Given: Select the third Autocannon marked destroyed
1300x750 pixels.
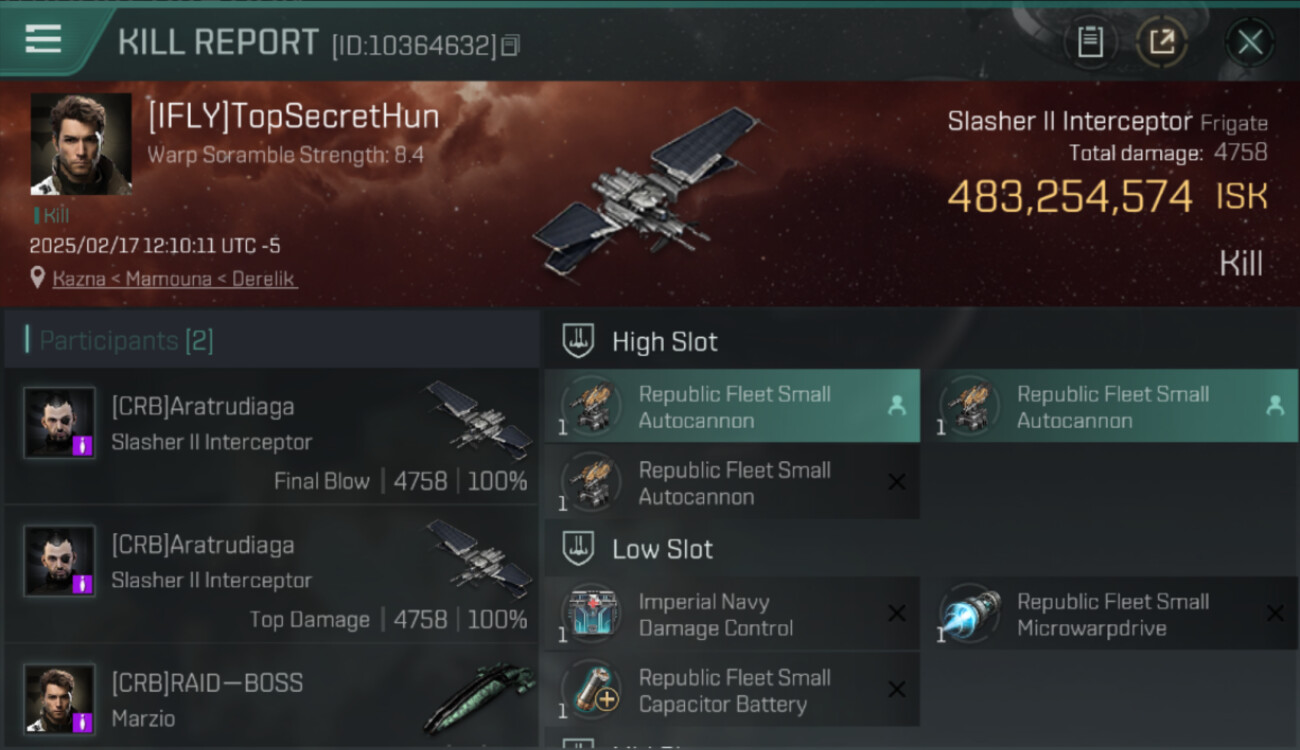Looking at the screenshot, I should point(732,482).
